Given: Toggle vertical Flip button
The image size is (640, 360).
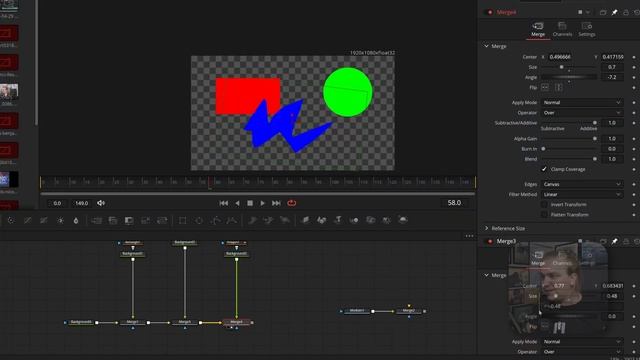Looking at the screenshot, I should tap(559, 87).
